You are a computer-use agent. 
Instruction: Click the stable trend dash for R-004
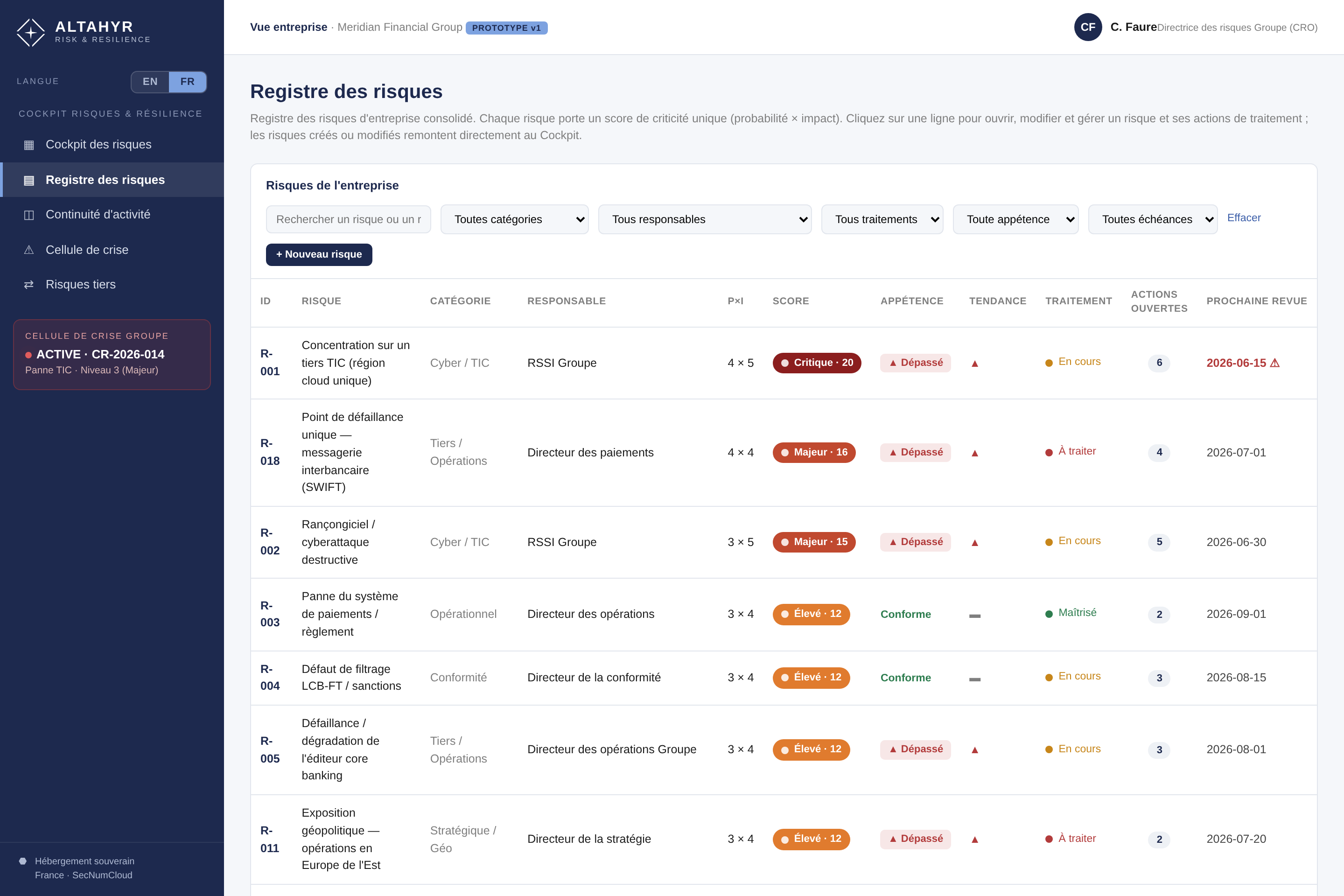(975, 679)
